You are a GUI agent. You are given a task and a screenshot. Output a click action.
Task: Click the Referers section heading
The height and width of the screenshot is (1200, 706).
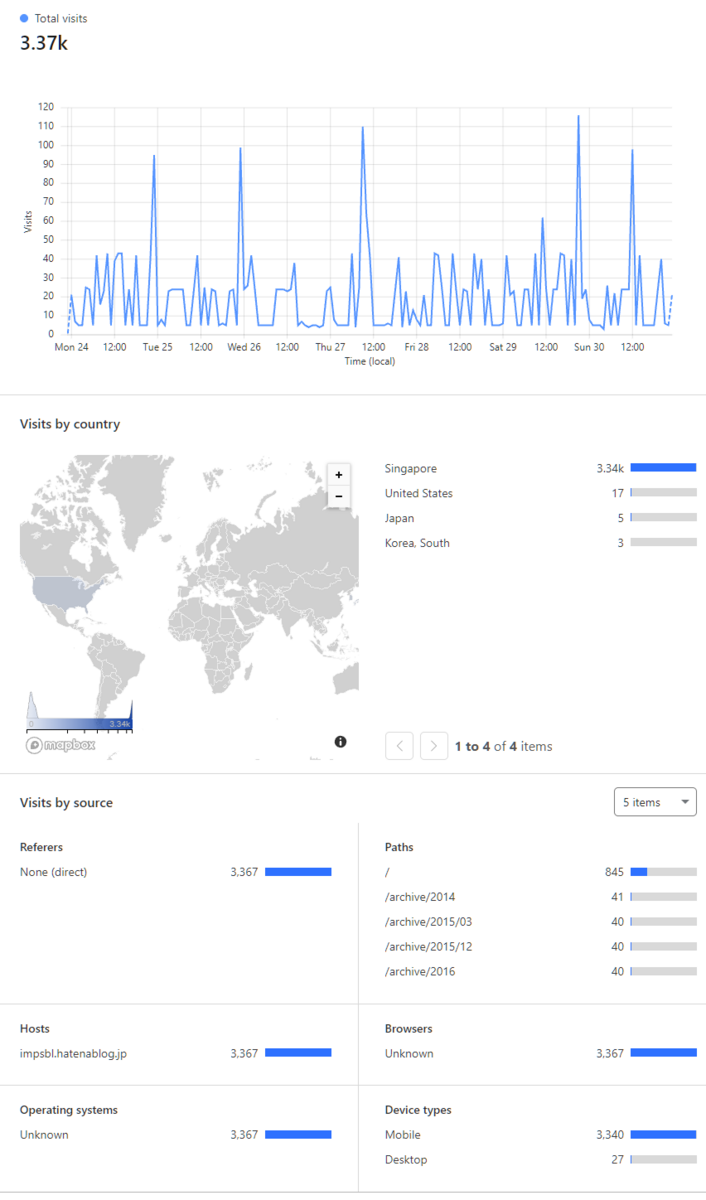(41, 847)
